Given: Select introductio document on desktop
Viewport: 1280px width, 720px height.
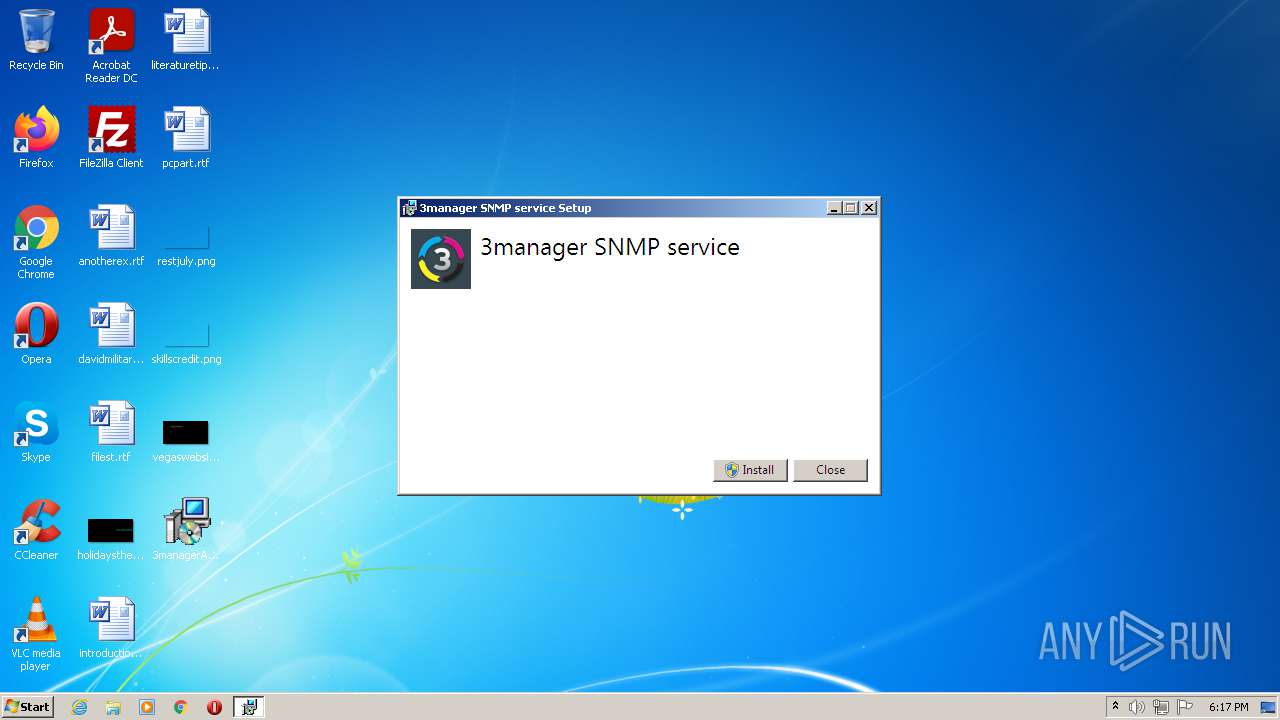Looking at the screenshot, I should 111,628.
